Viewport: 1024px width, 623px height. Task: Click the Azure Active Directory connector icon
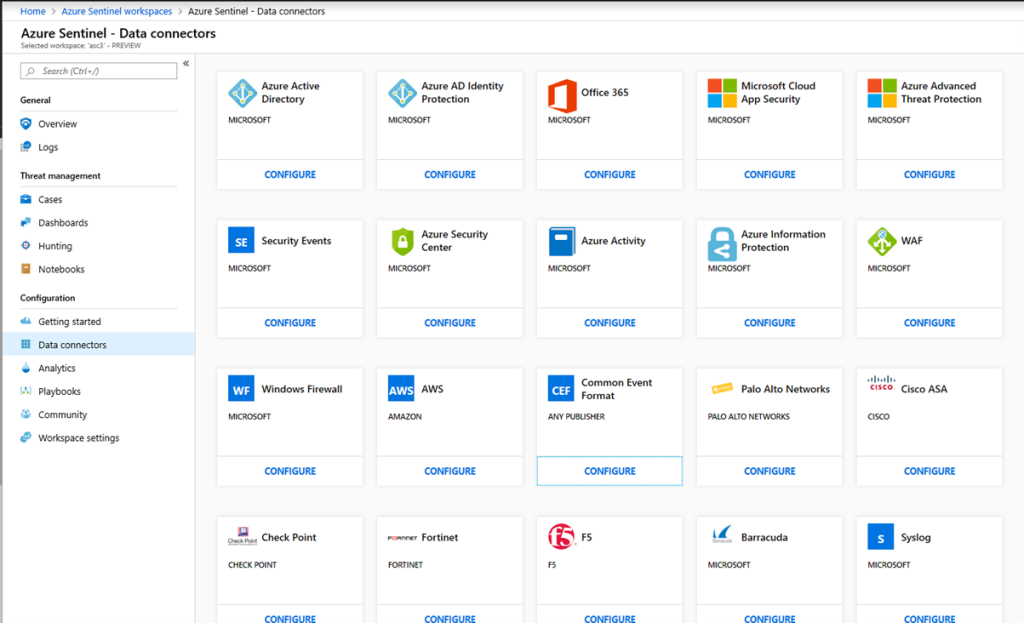point(242,93)
